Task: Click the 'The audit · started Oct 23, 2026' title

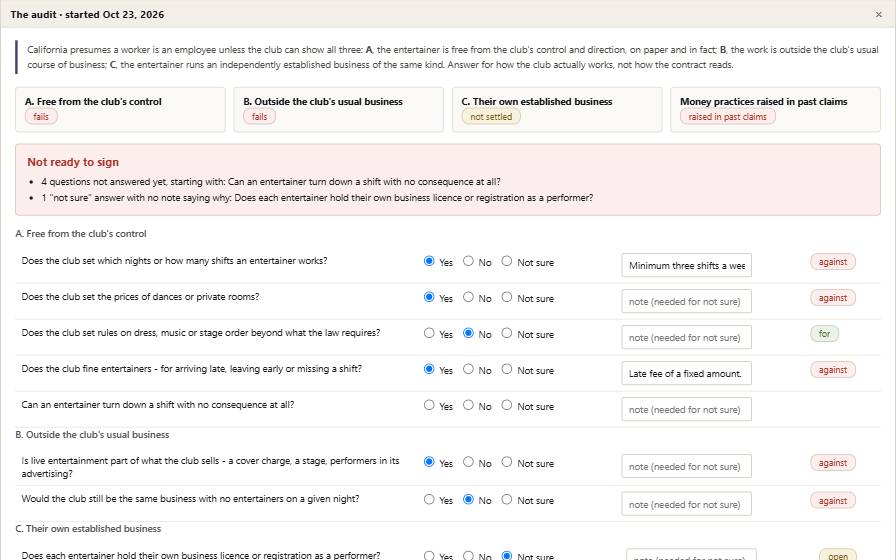Action: point(87,14)
